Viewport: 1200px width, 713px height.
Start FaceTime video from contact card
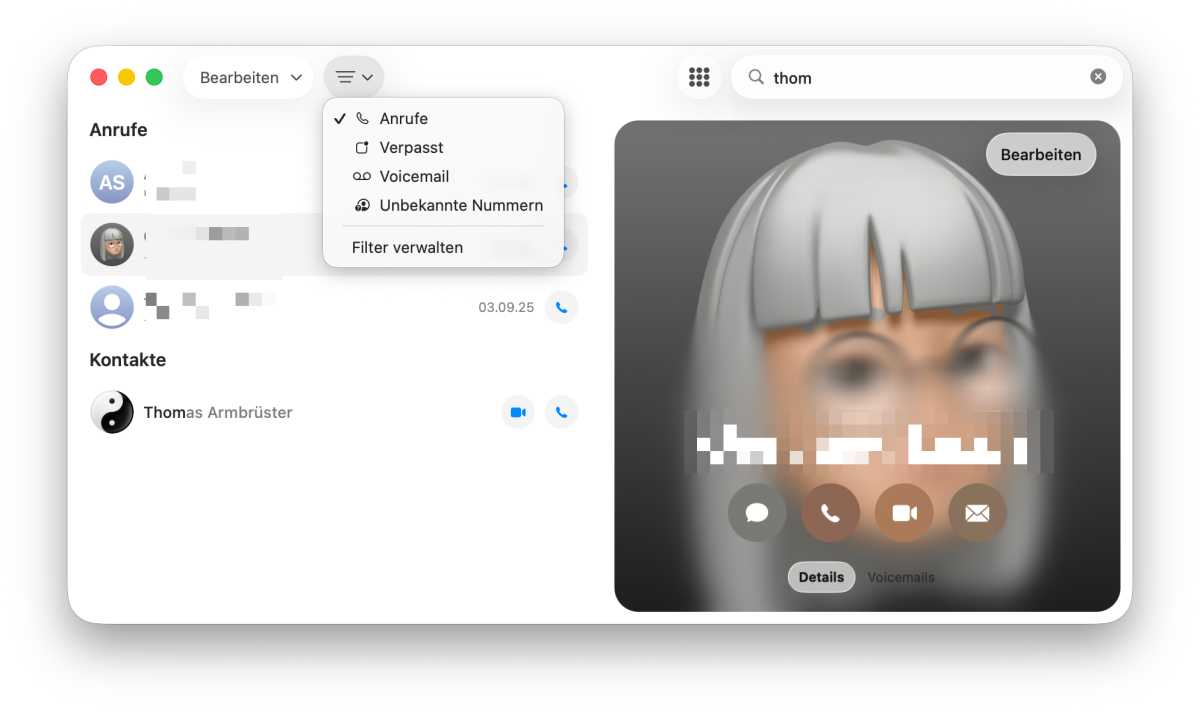[x=904, y=513]
